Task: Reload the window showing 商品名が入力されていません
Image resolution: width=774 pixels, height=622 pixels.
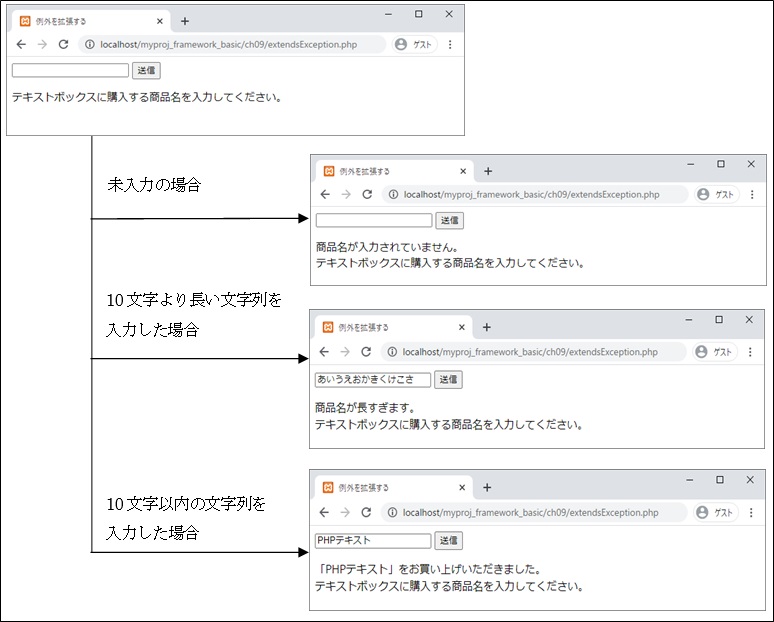Action: click(367, 195)
